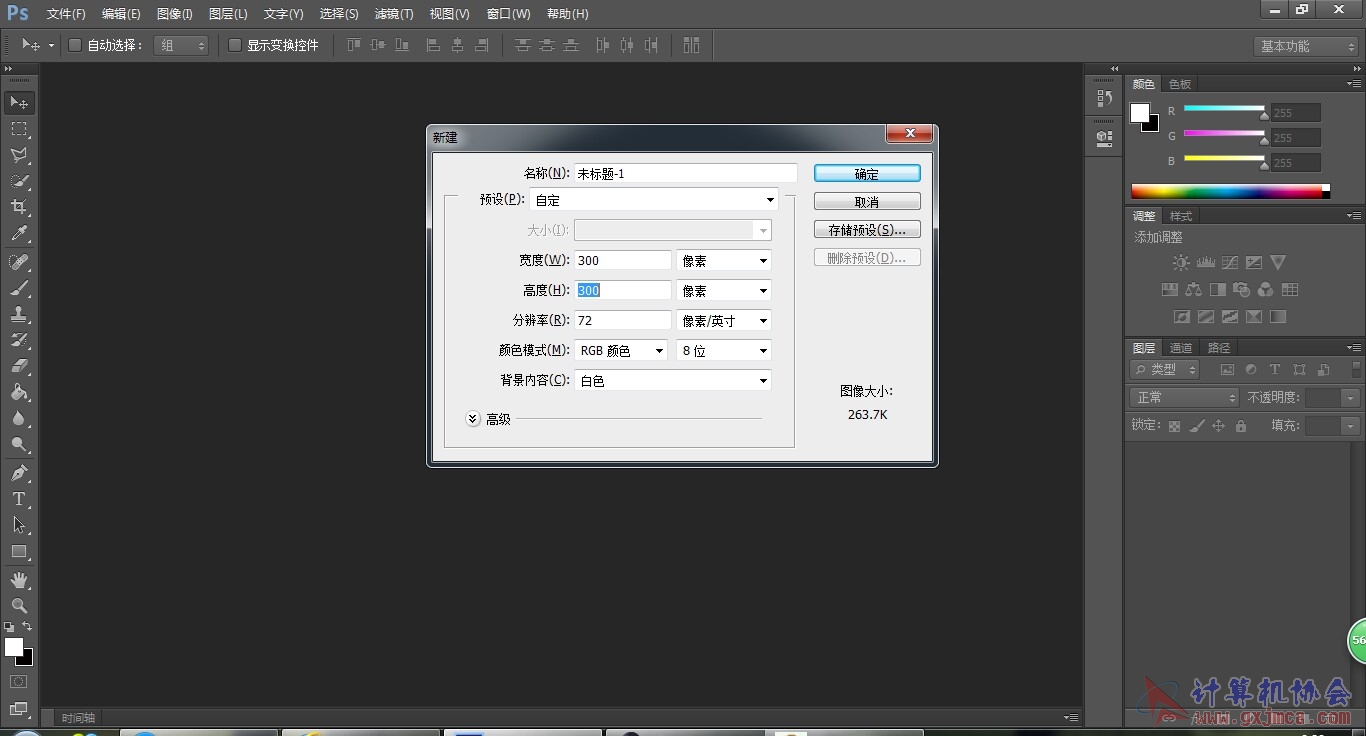The width and height of the screenshot is (1366, 736).
Task: Click 取消 button in New dialog
Action: 867,201
